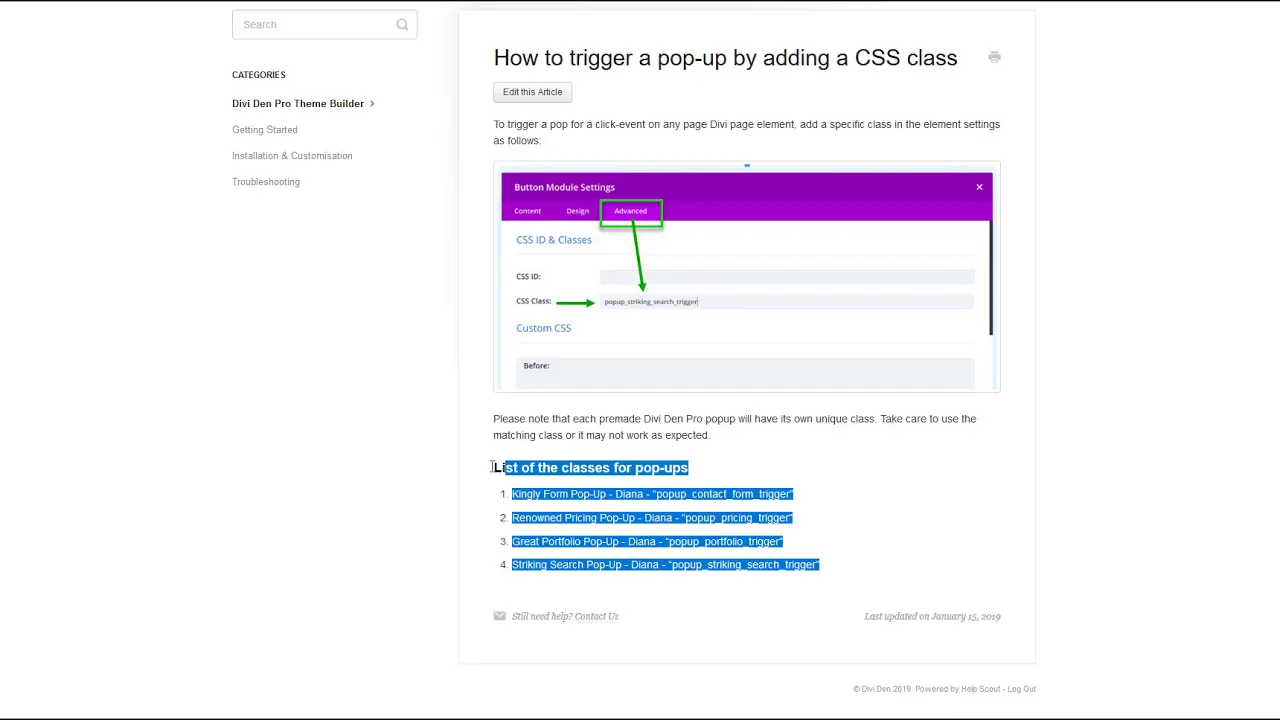
Task: Click the Last updated on January 15, 2019 text
Action: (932, 616)
